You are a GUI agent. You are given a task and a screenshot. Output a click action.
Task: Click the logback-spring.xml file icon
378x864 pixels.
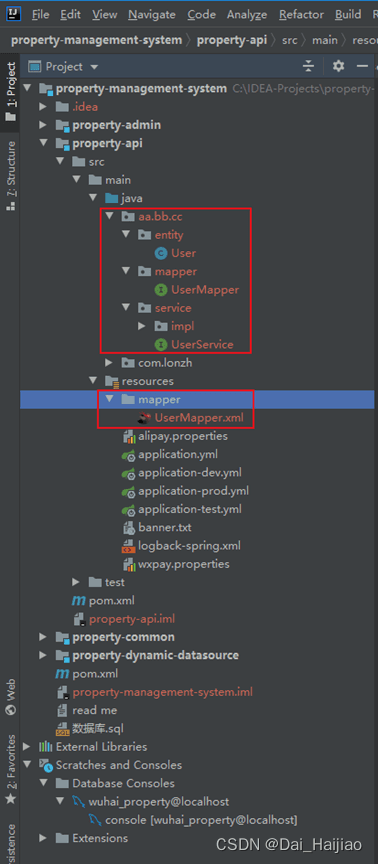pos(129,546)
